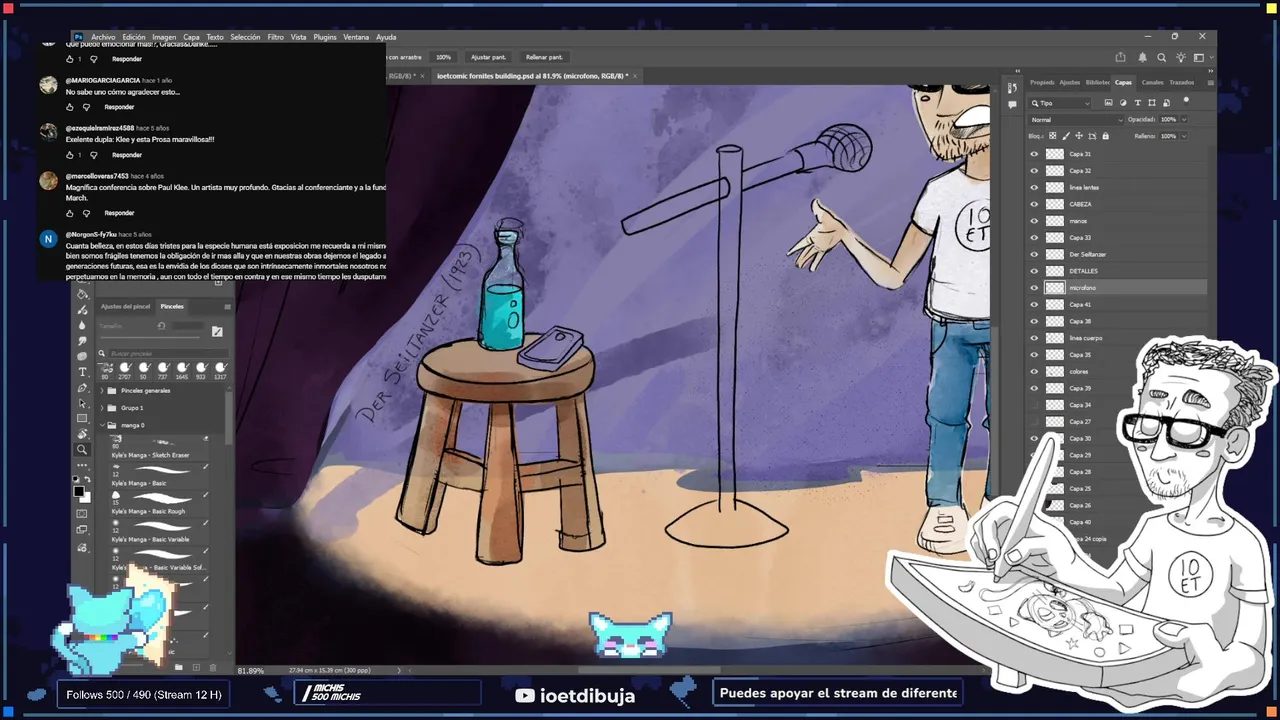This screenshot has width=1280, height=720.
Task: Toggle layer filtering on/off switch
Action: [1186, 101]
